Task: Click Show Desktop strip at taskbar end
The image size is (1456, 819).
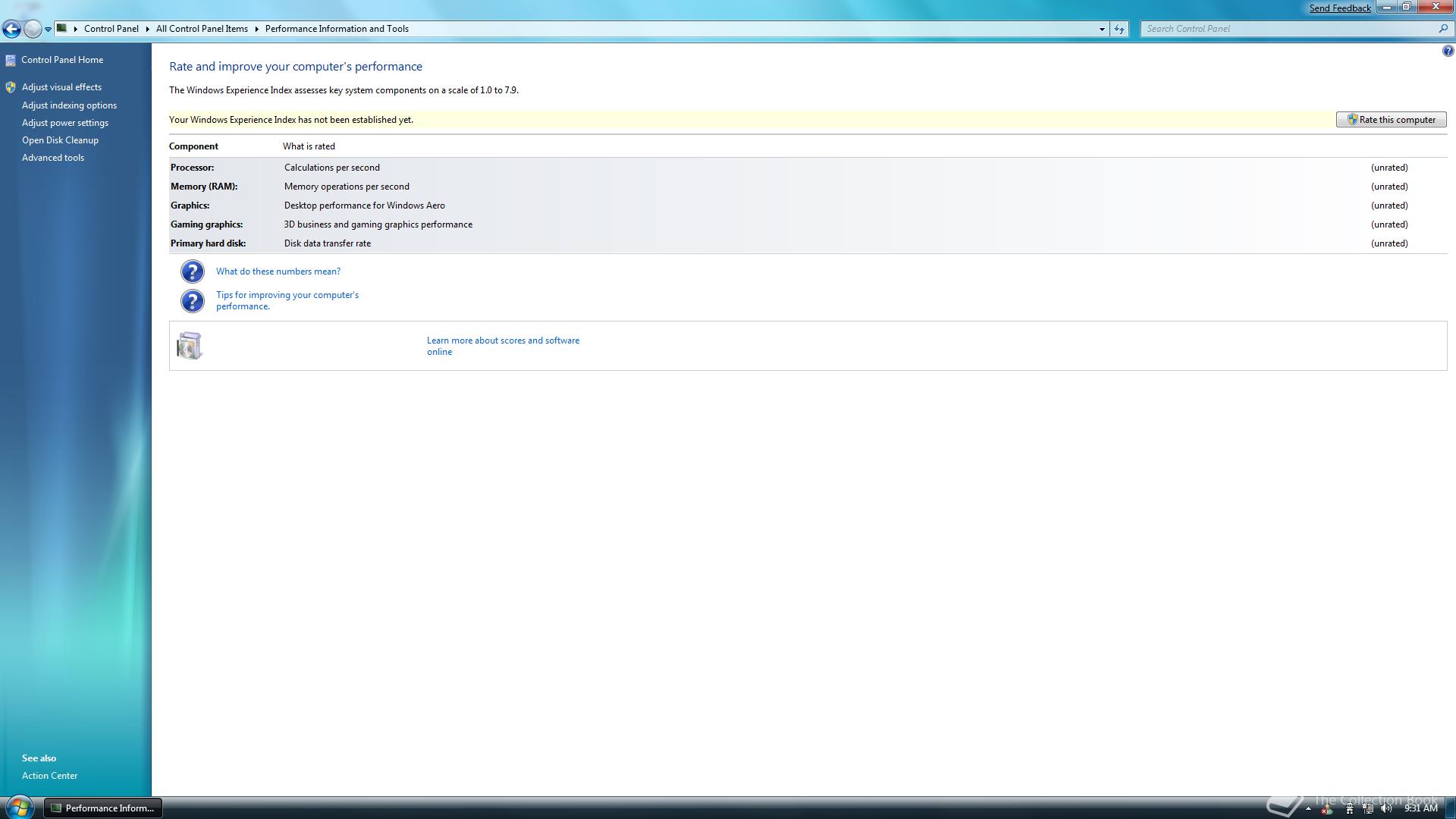Action: point(1450,808)
